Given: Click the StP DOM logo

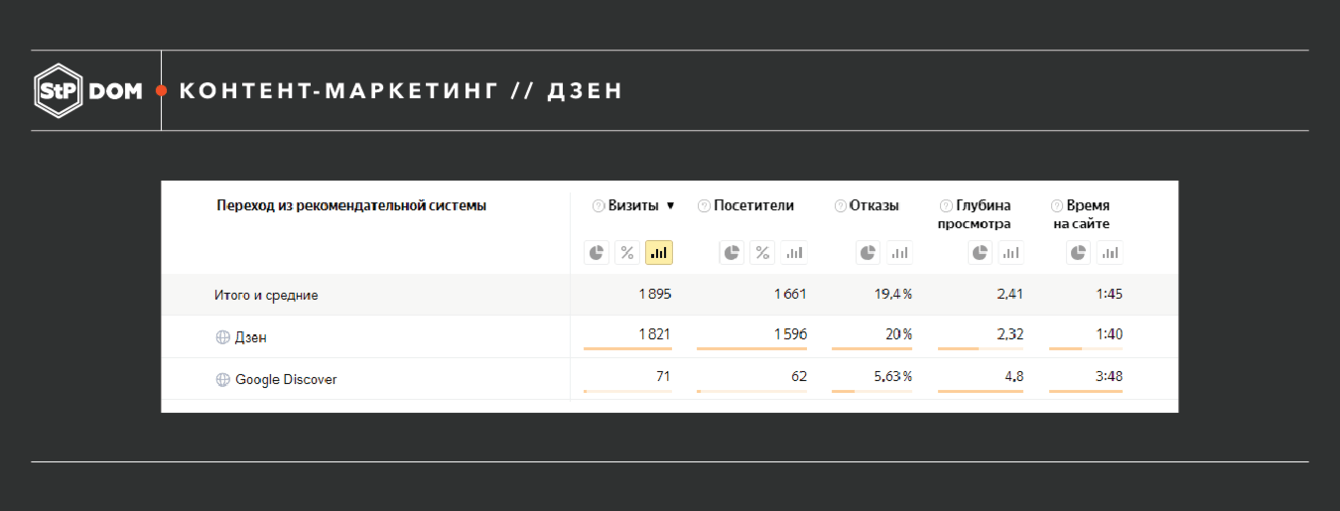Looking at the screenshot, I should [88, 91].
